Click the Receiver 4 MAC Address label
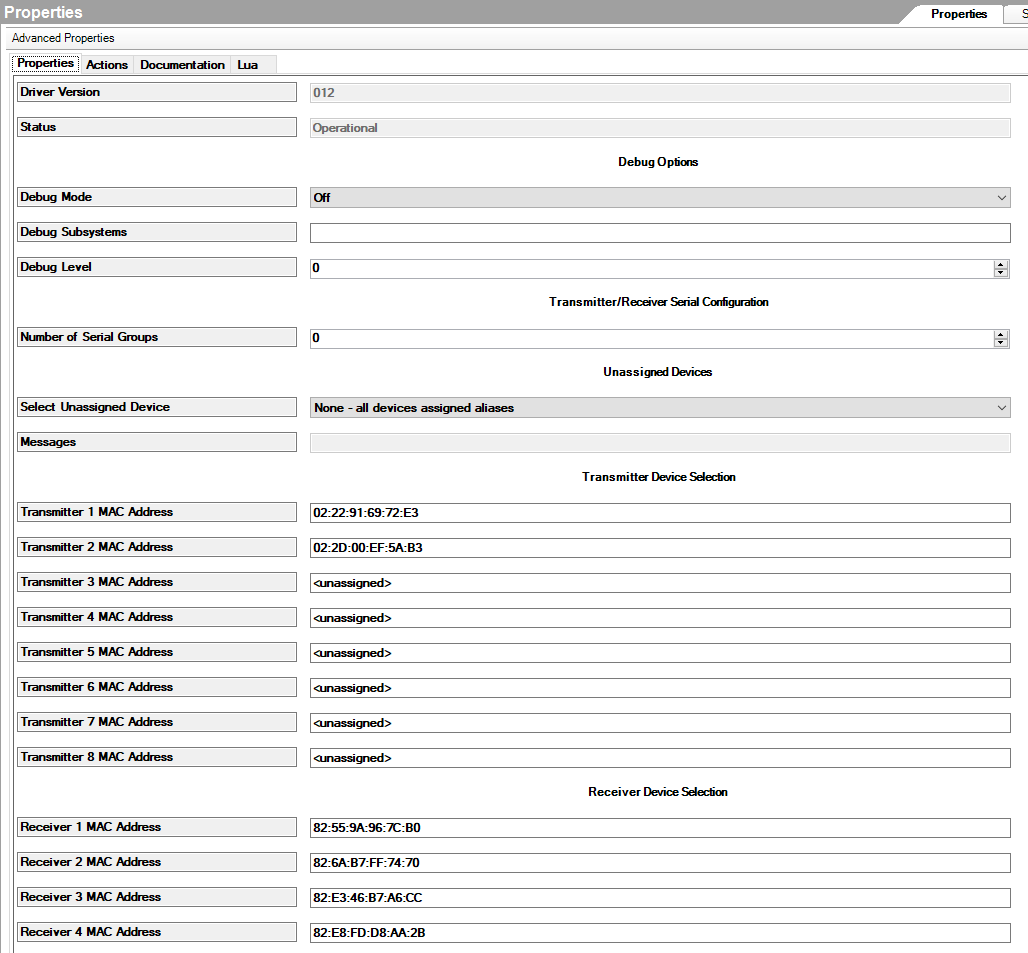The image size is (1028, 953). [x=157, y=932]
